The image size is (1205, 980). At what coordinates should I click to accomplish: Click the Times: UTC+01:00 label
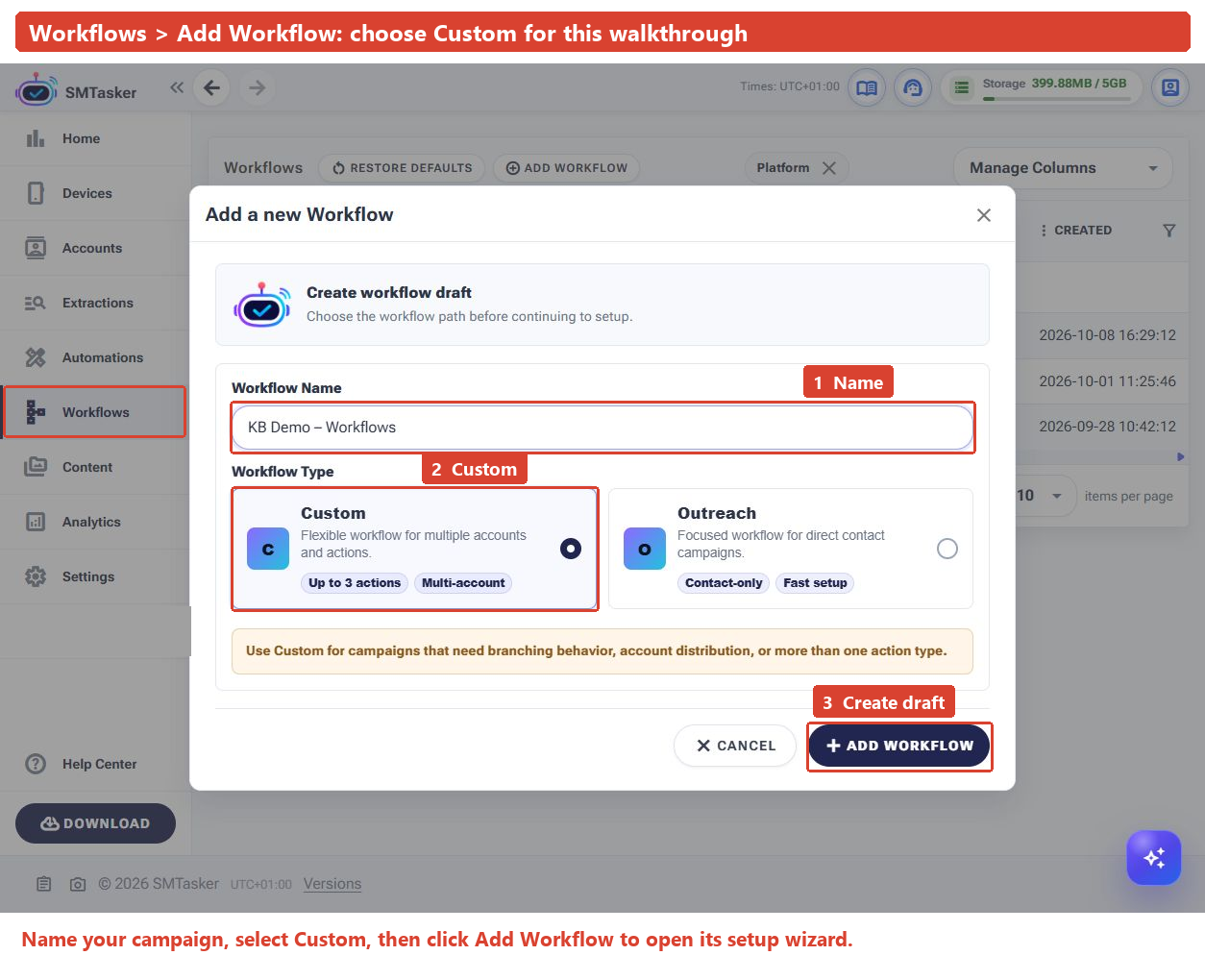coord(790,86)
